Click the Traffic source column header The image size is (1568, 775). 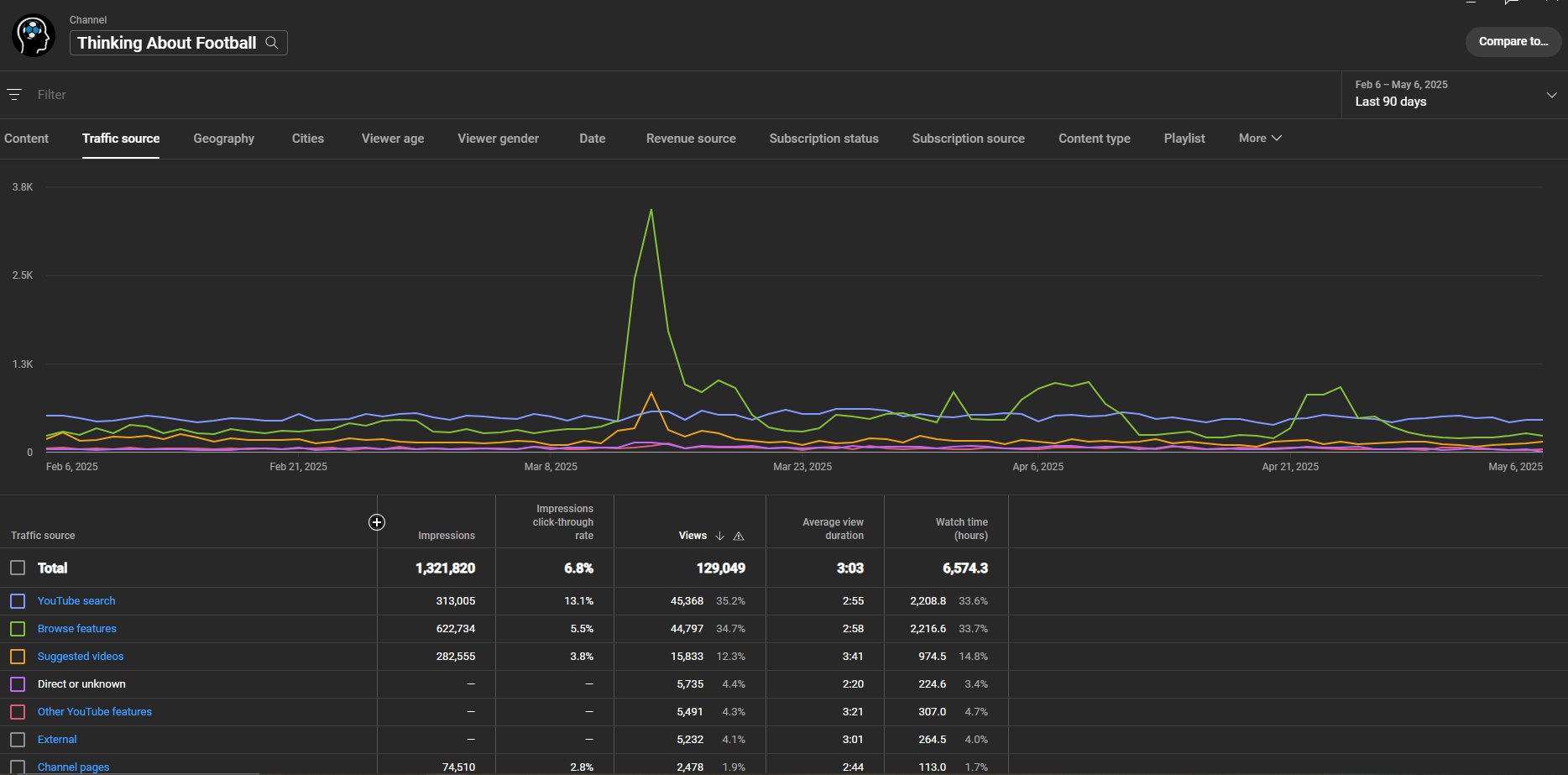click(43, 536)
